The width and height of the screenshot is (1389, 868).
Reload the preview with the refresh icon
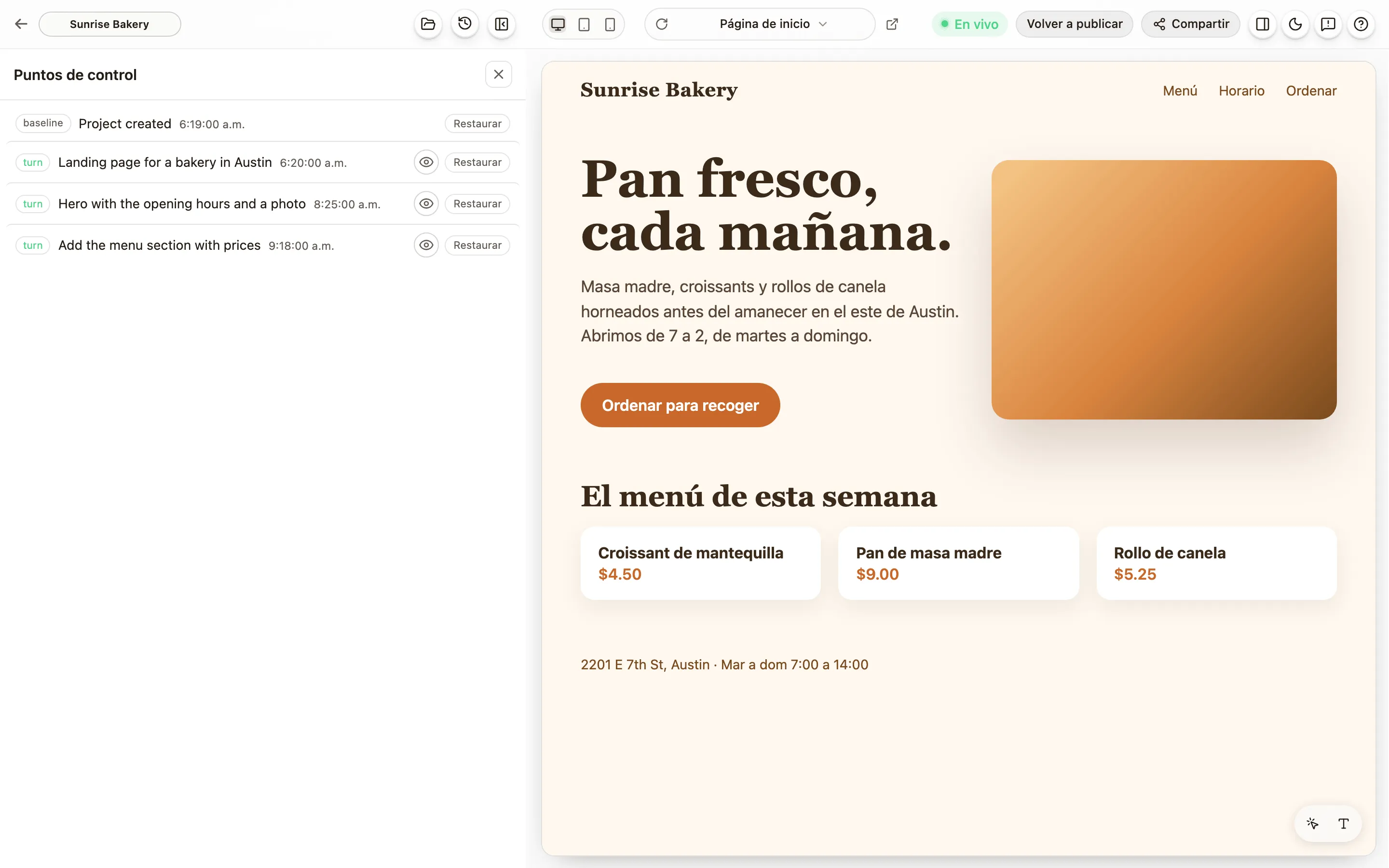[x=662, y=24]
